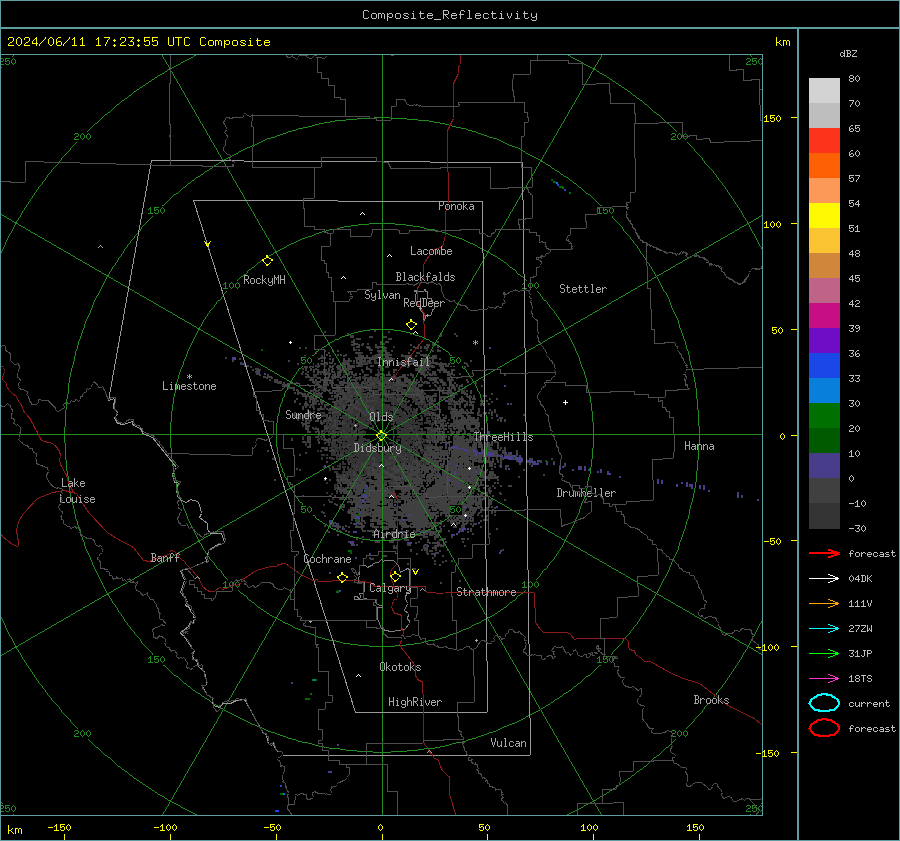
Task: Click the white 04DK arrow in legend
Action: [x=824, y=578]
